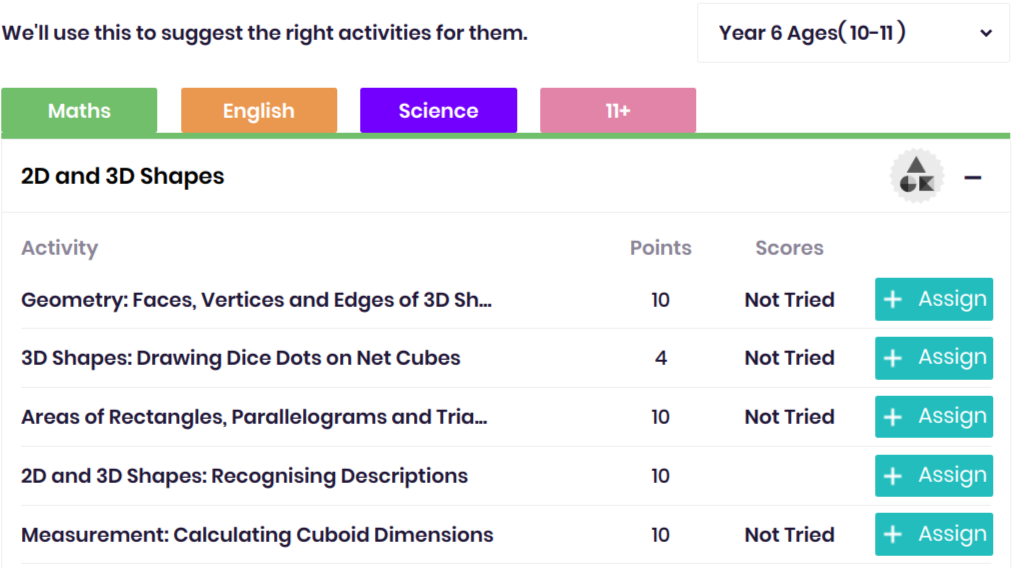Viewport: 1031px width, 568px height.
Task: Open the Year 6 Ages(10-11) dropdown
Action: [x=853, y=33]
